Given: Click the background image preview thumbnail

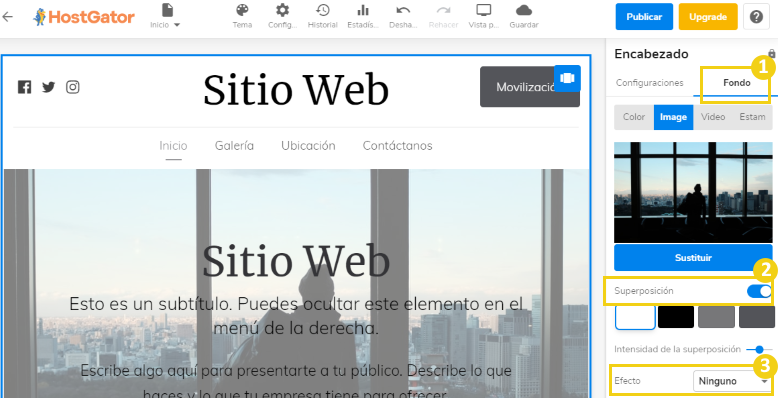Looking at the screenshot, I should (x=693, y=192).
